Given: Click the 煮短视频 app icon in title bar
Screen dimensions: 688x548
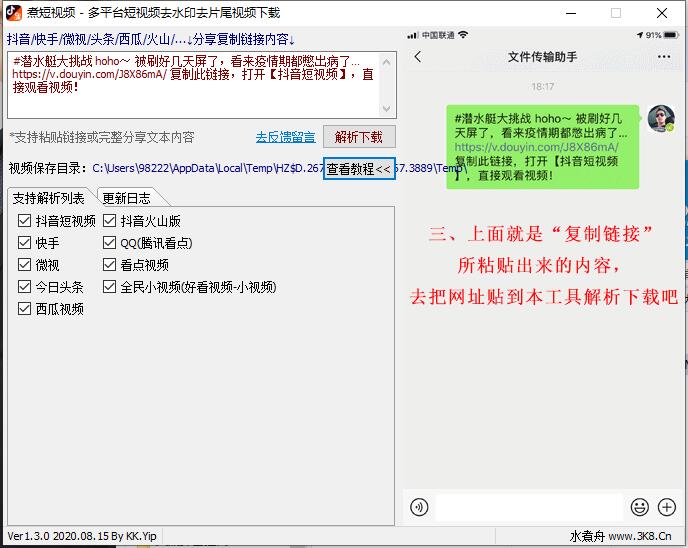Looking at the screenshot, I should tap(14, 13).
